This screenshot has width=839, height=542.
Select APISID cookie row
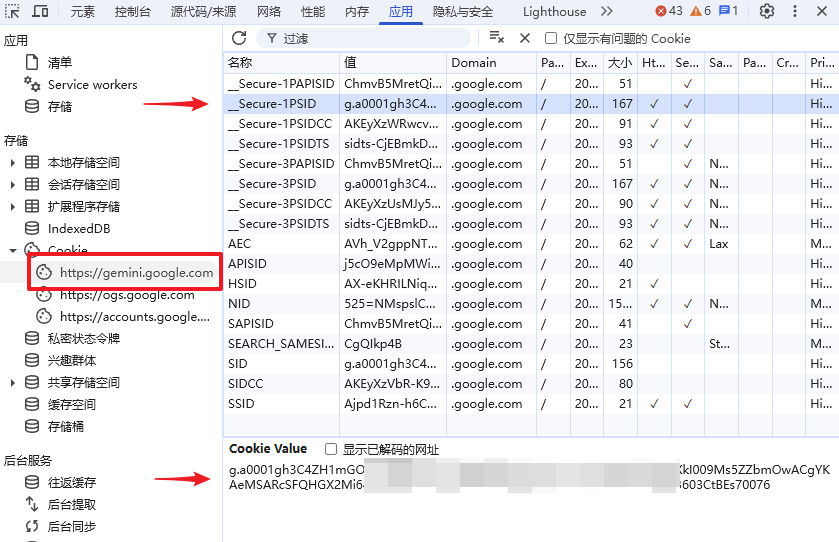pyautogui.click(x=531, y=264)
